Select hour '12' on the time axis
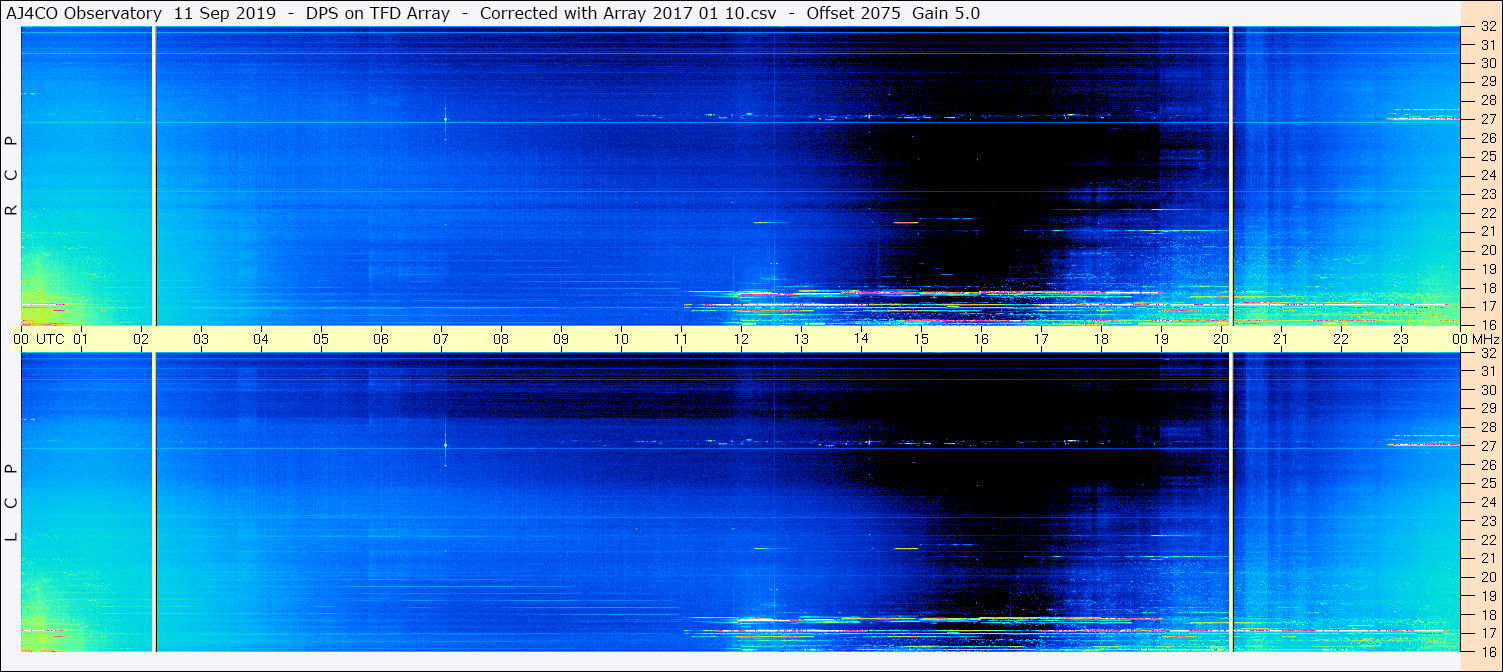 click(x=741, y=339)
